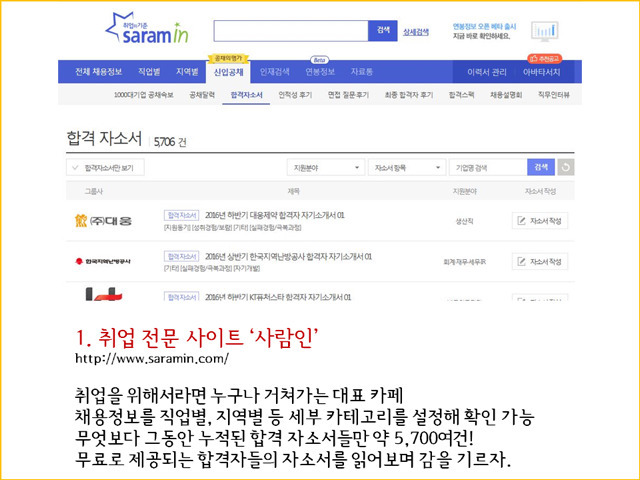The width and height of the screenshot is (640, 480).
Task: Open 면접 질문후기 submenu
Action: 348,95
